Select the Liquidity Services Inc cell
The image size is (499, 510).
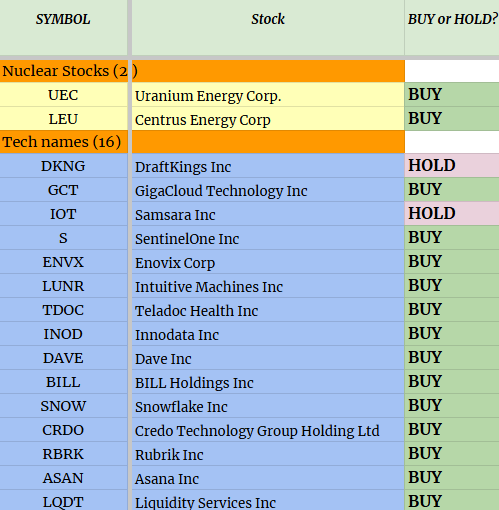pyautogui.click(x=268, y=500)
